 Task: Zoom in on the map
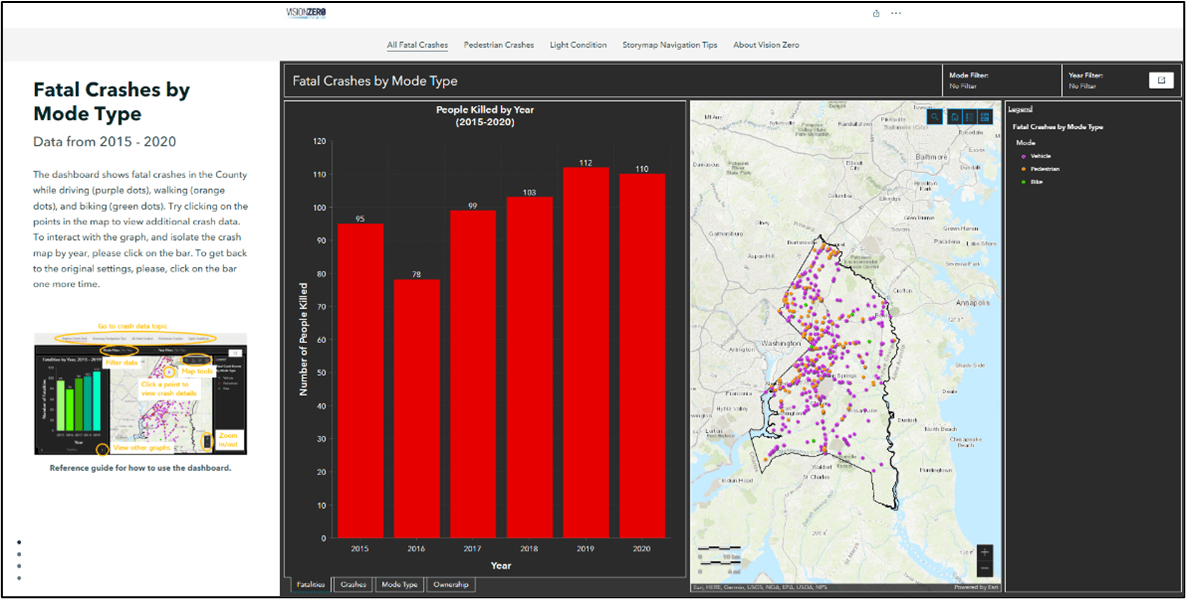coord(985,552)
